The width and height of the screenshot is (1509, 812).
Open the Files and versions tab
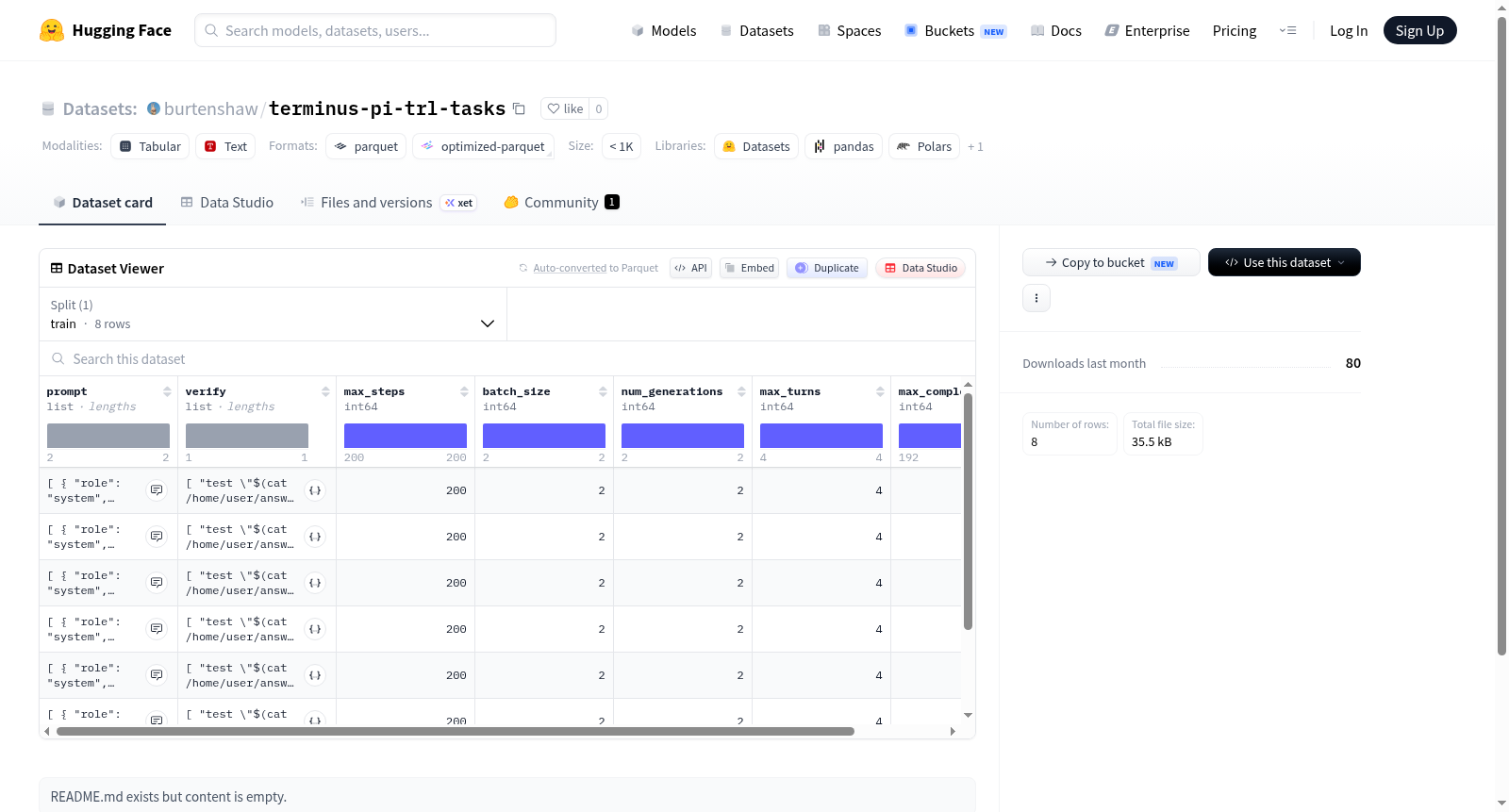tap(389, 202)
